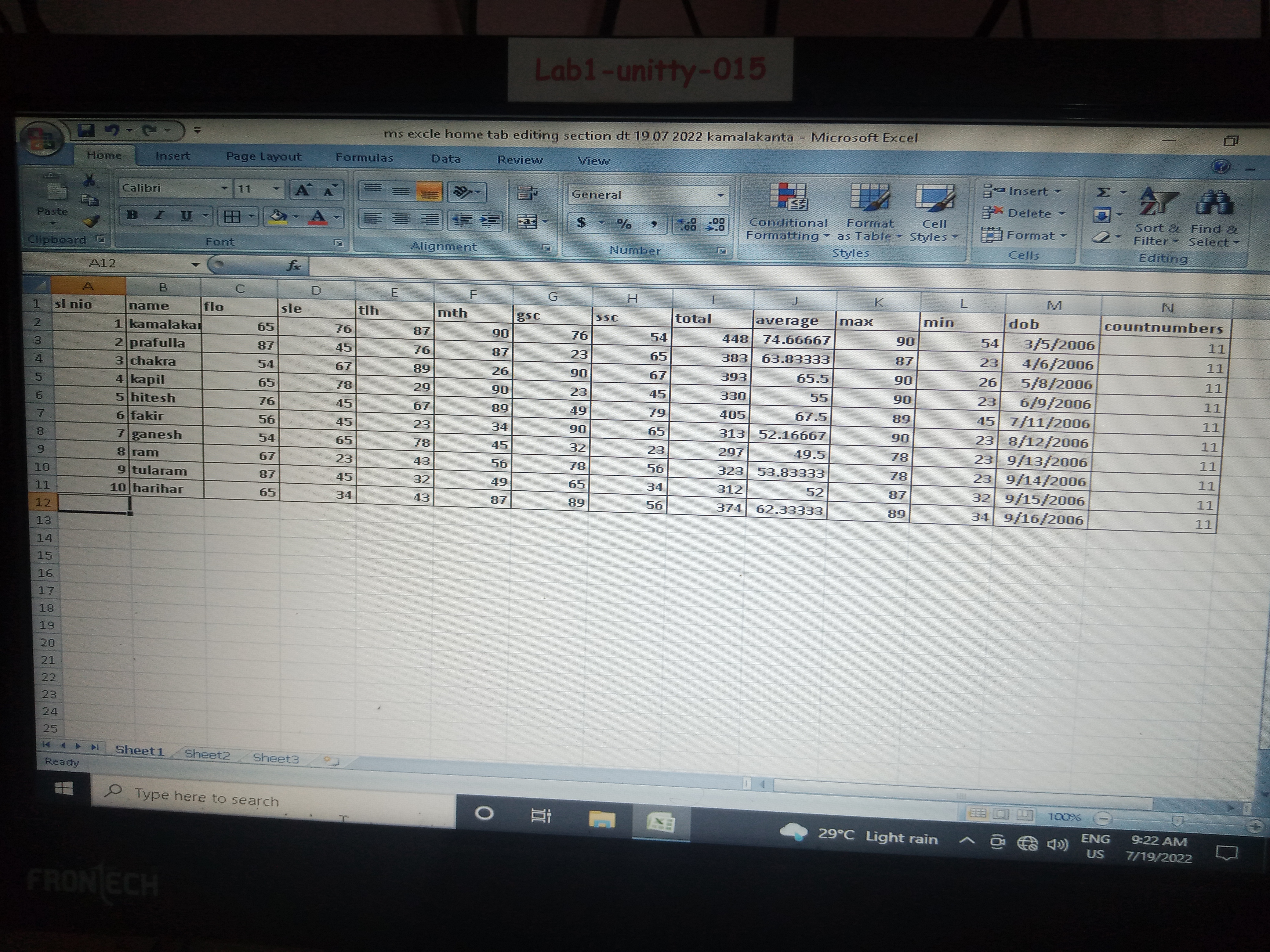Click Increase Decimal icon
This screenshot has height=952, width=1270.
click(687, 224)
